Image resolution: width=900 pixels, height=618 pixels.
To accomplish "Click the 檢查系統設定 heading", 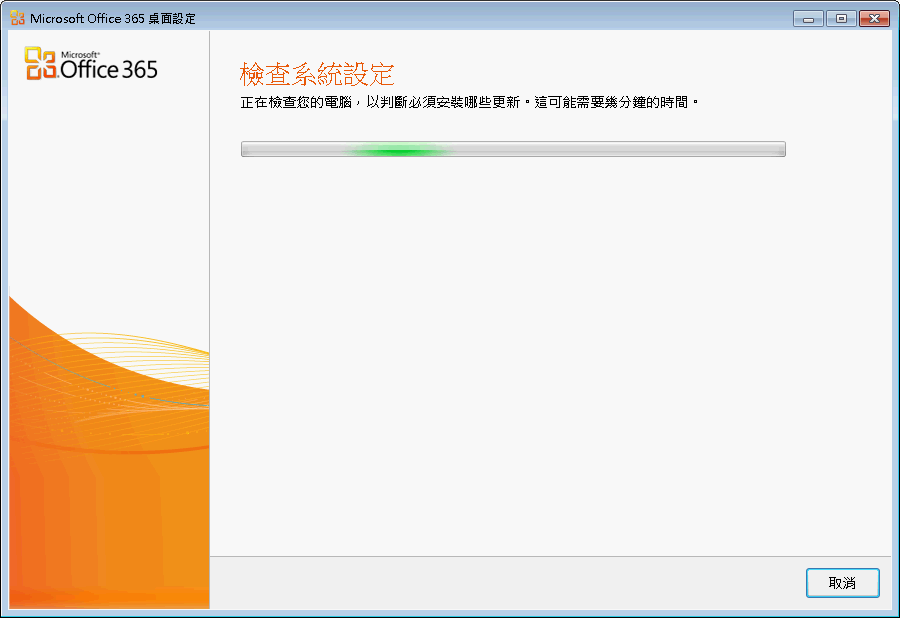I will (317, 74).
